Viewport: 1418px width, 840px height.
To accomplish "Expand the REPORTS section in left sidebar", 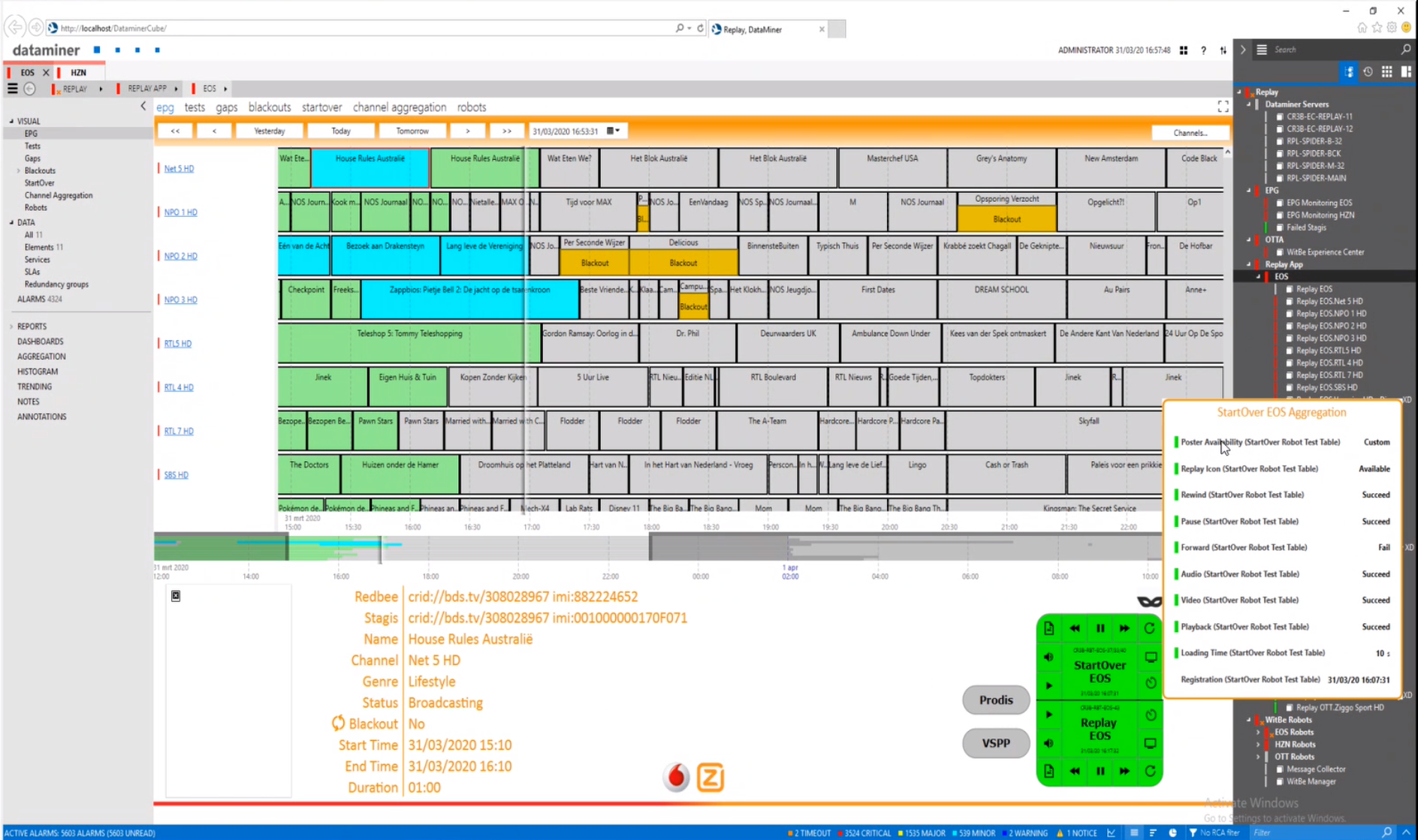I will (x=11, y=327).
